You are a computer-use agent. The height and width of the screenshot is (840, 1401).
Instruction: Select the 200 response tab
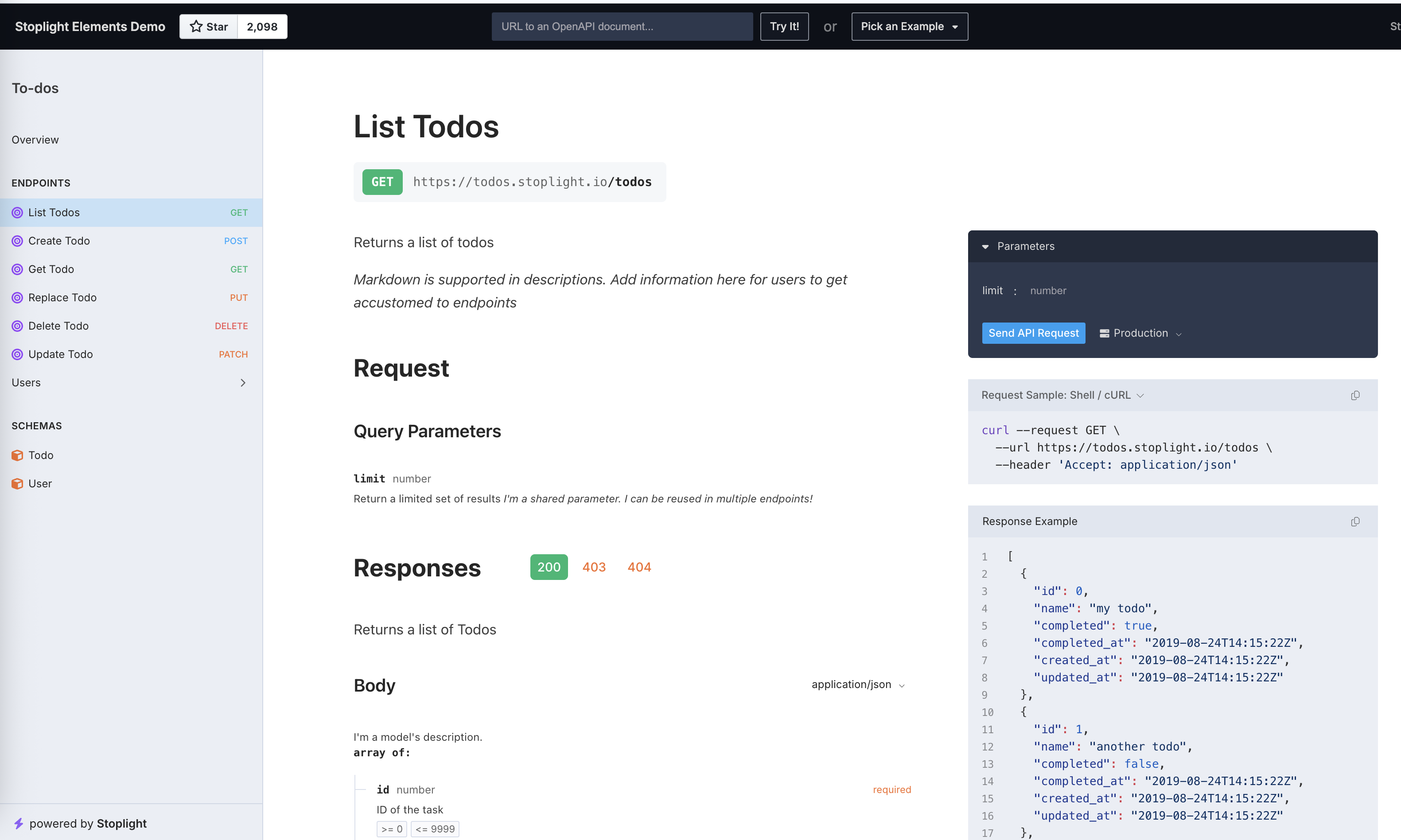(x=549, y=567)
